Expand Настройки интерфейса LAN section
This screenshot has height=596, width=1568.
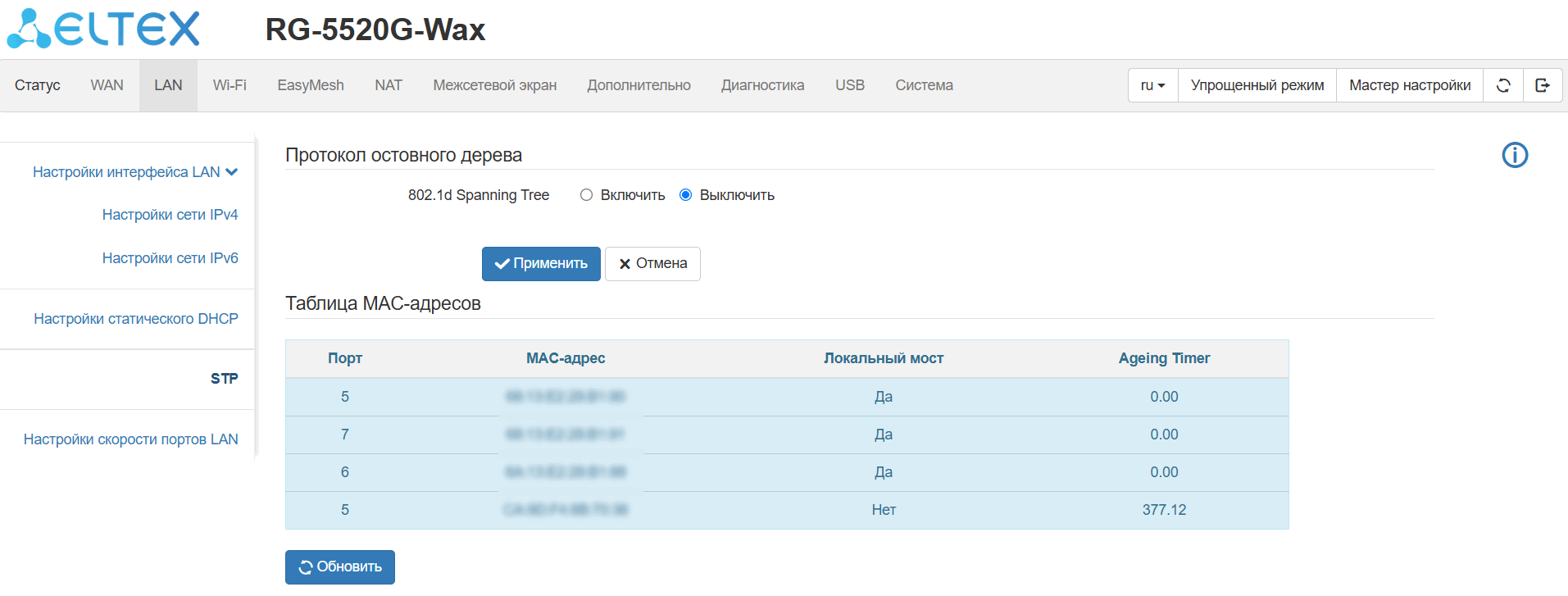coord(135,172)
